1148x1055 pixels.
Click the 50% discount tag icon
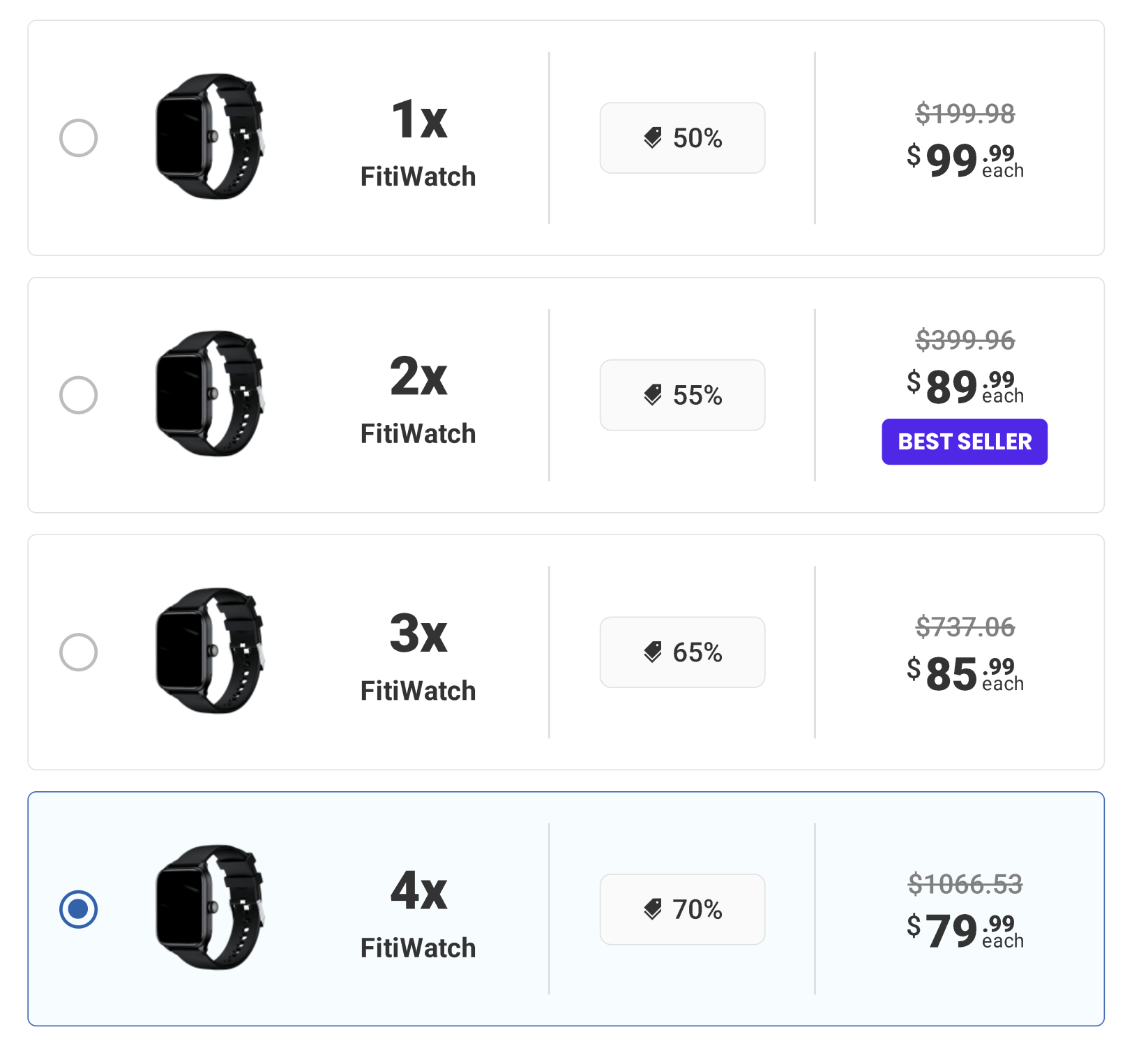point(654,138)
